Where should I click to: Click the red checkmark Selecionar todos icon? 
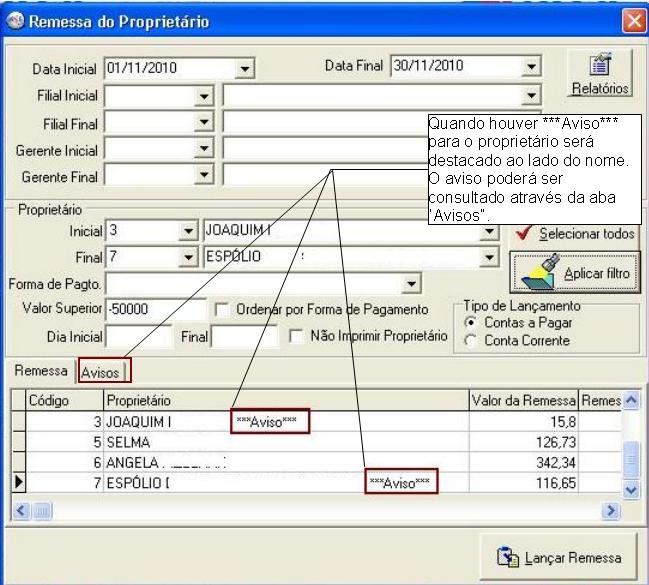click(x=525, y=233)
